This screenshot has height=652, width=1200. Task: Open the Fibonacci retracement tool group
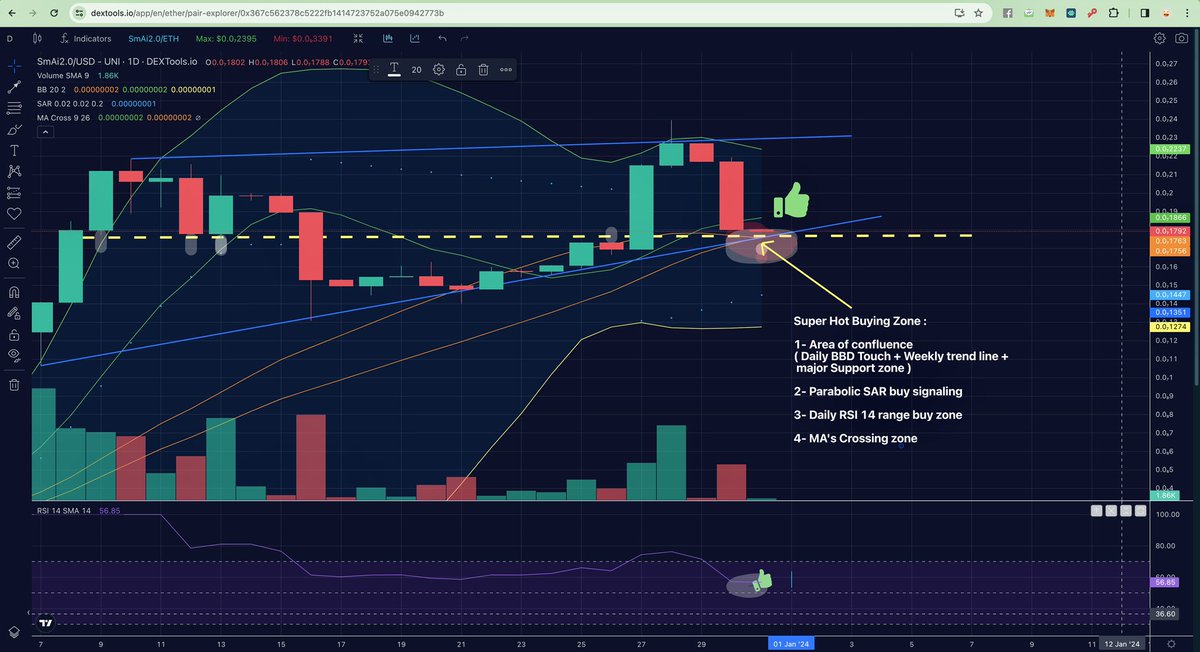tap(14, 108)
